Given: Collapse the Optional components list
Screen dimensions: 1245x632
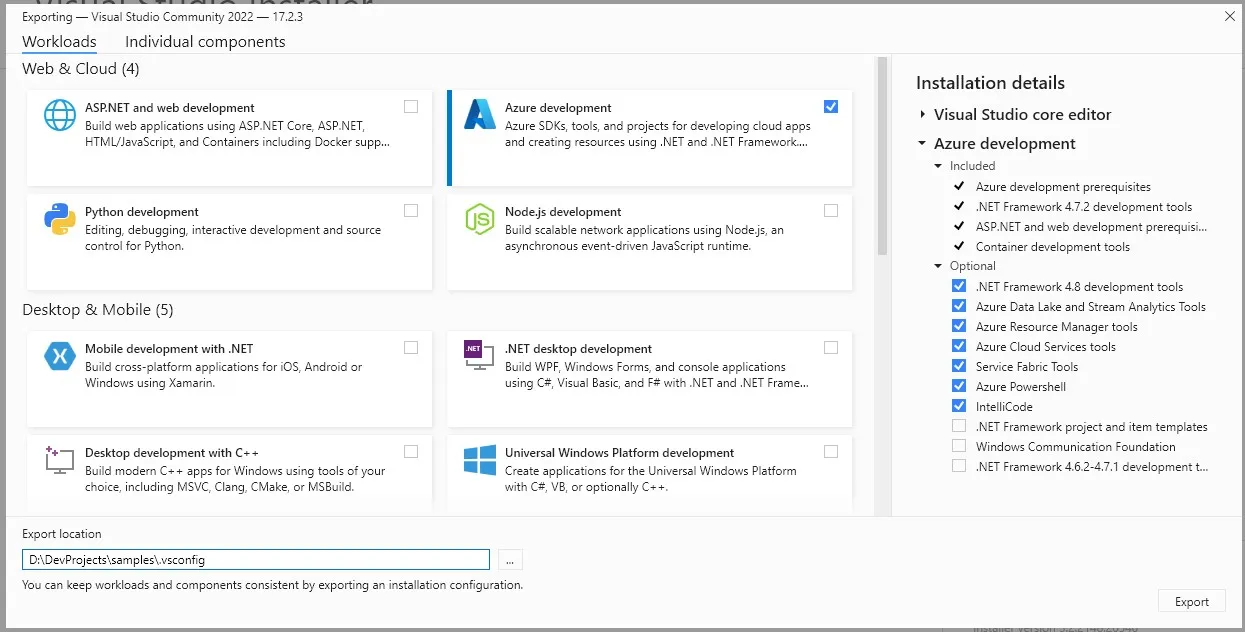Looking at the screenshot, I should coord(938,266).
